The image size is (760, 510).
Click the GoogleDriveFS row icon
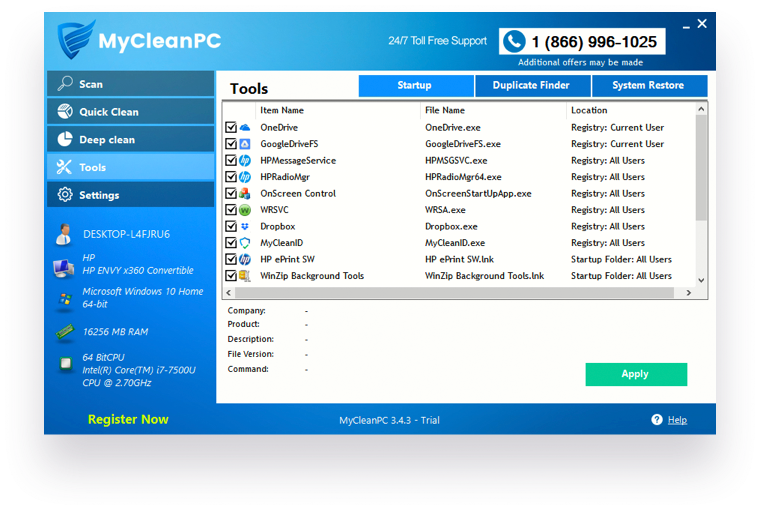[245, 144]
